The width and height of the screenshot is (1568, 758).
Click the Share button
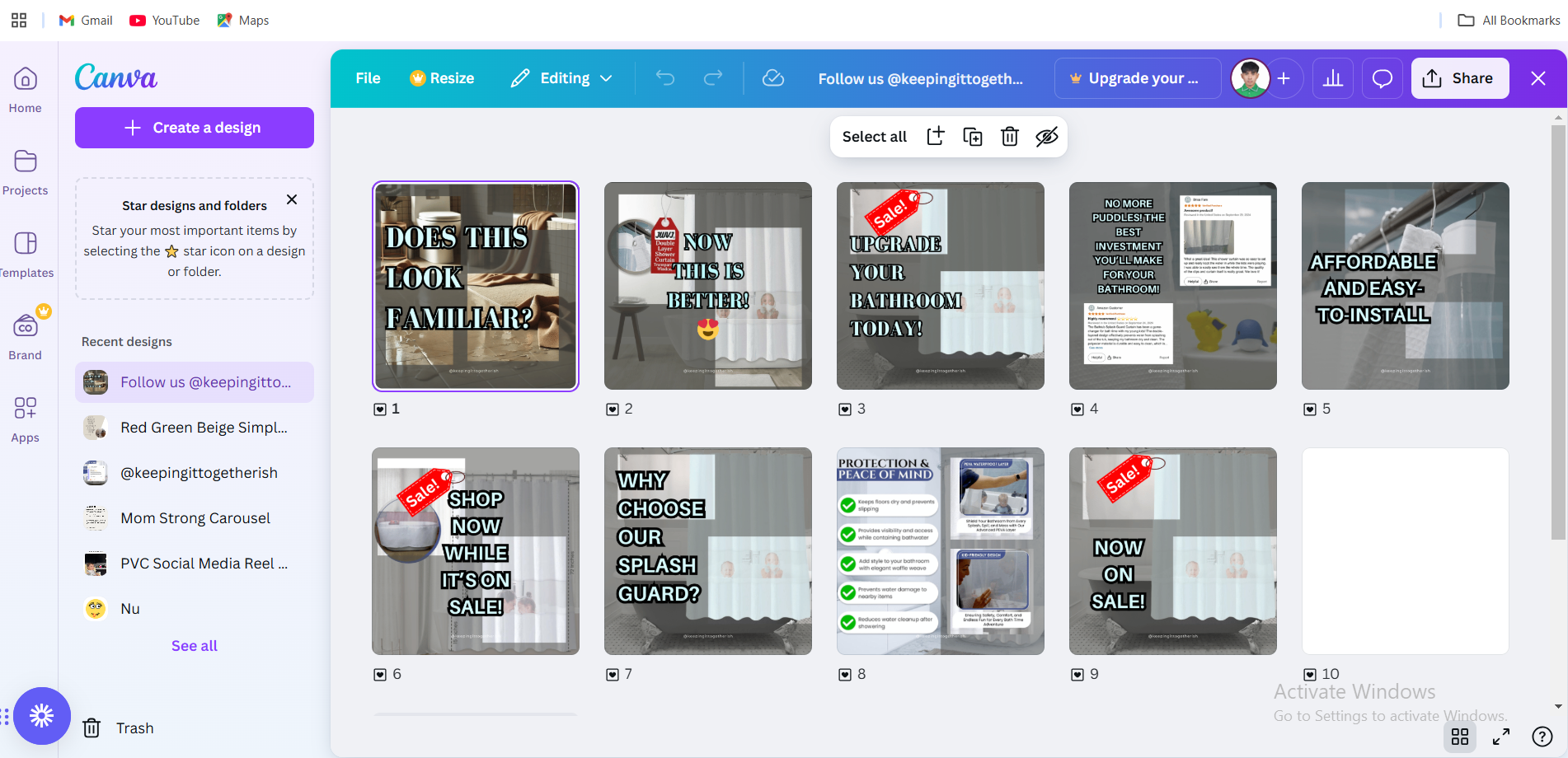1460,78
